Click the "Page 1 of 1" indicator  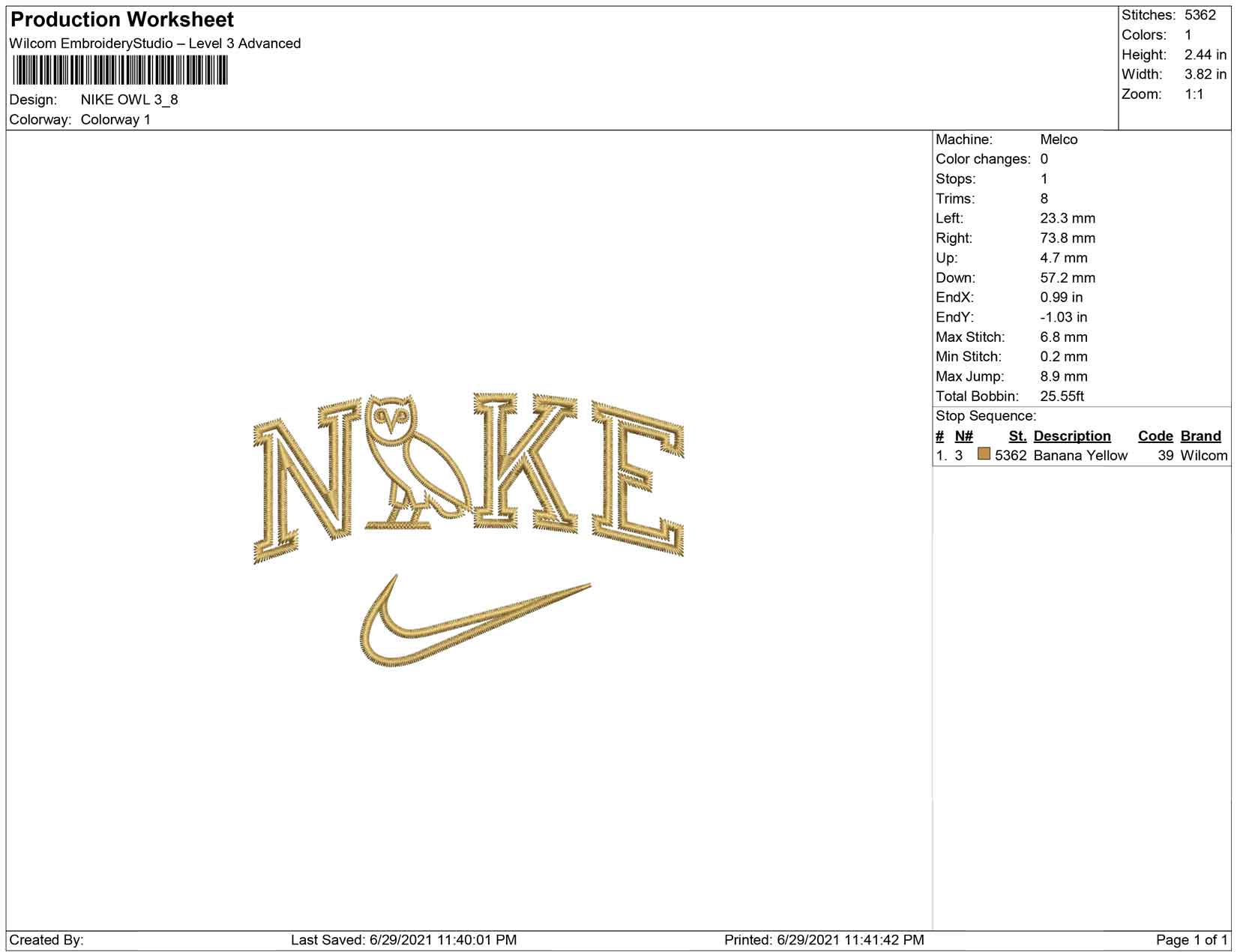click(x=1192, y=940)
